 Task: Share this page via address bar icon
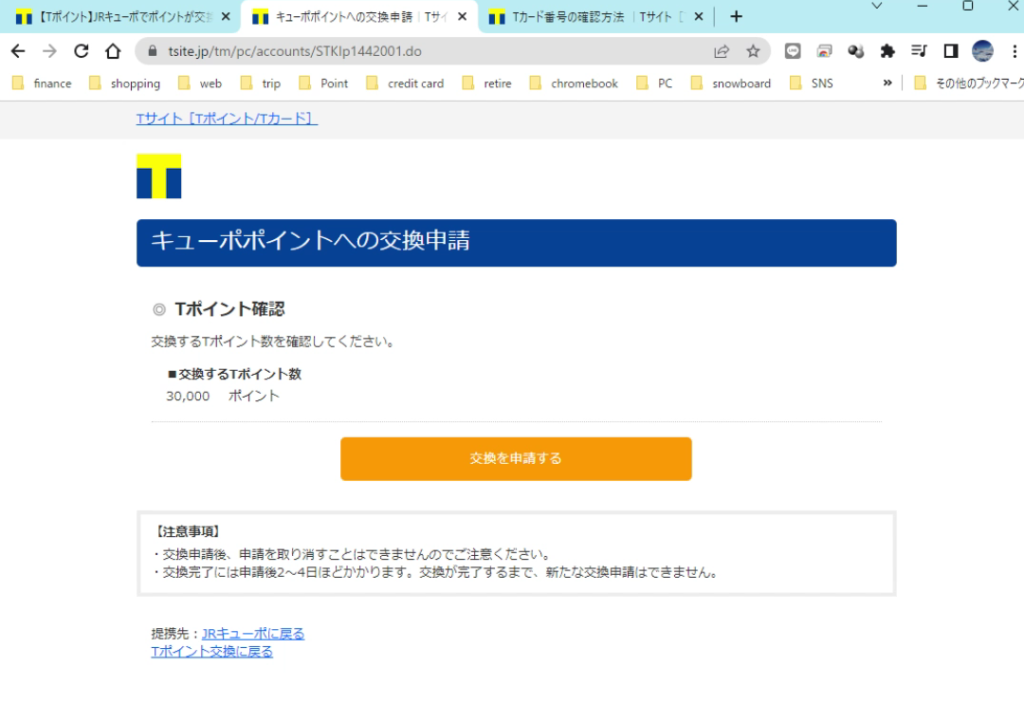click(722, 51)
